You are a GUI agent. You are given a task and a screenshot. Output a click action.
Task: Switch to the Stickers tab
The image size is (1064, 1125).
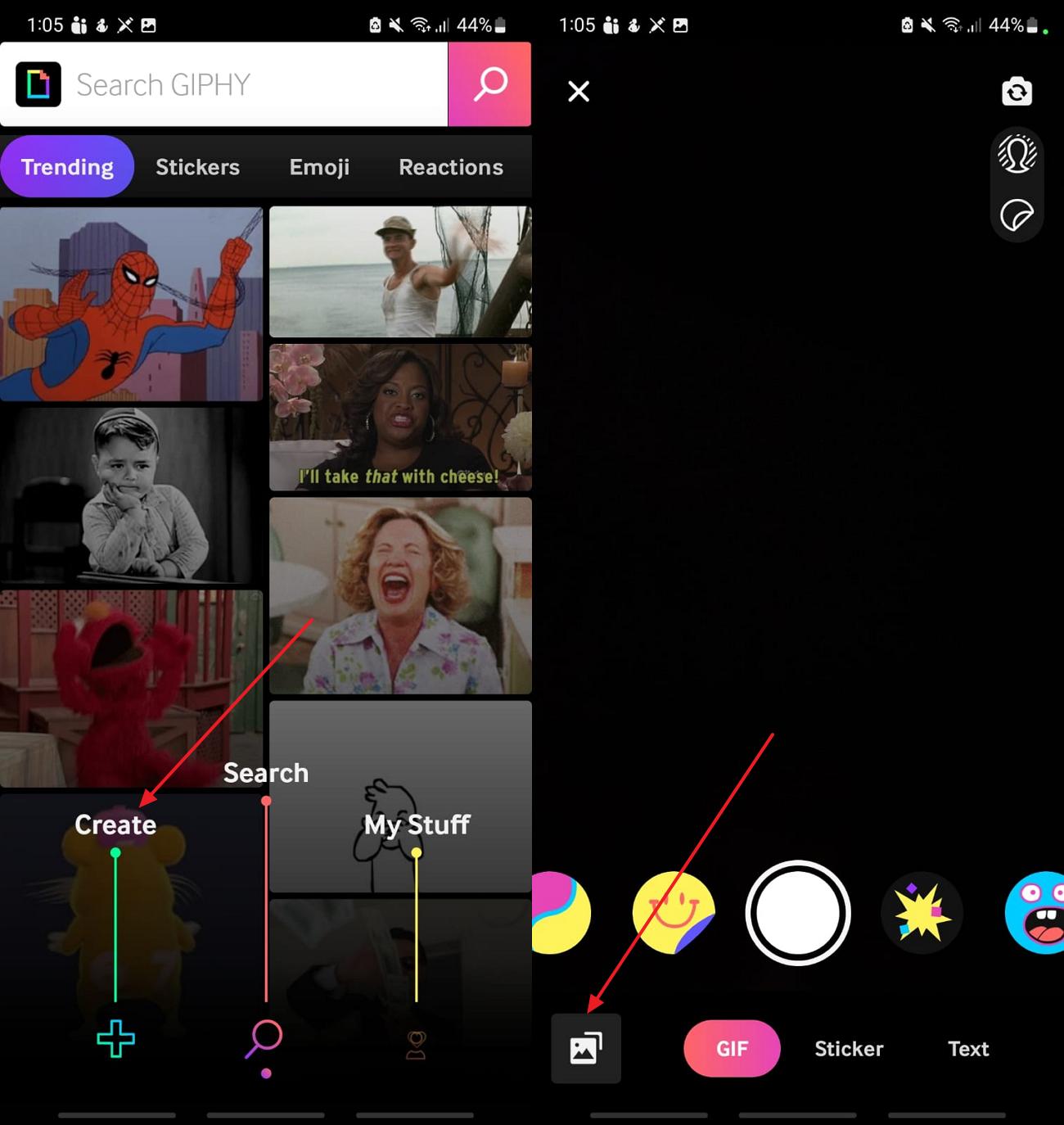197,166
